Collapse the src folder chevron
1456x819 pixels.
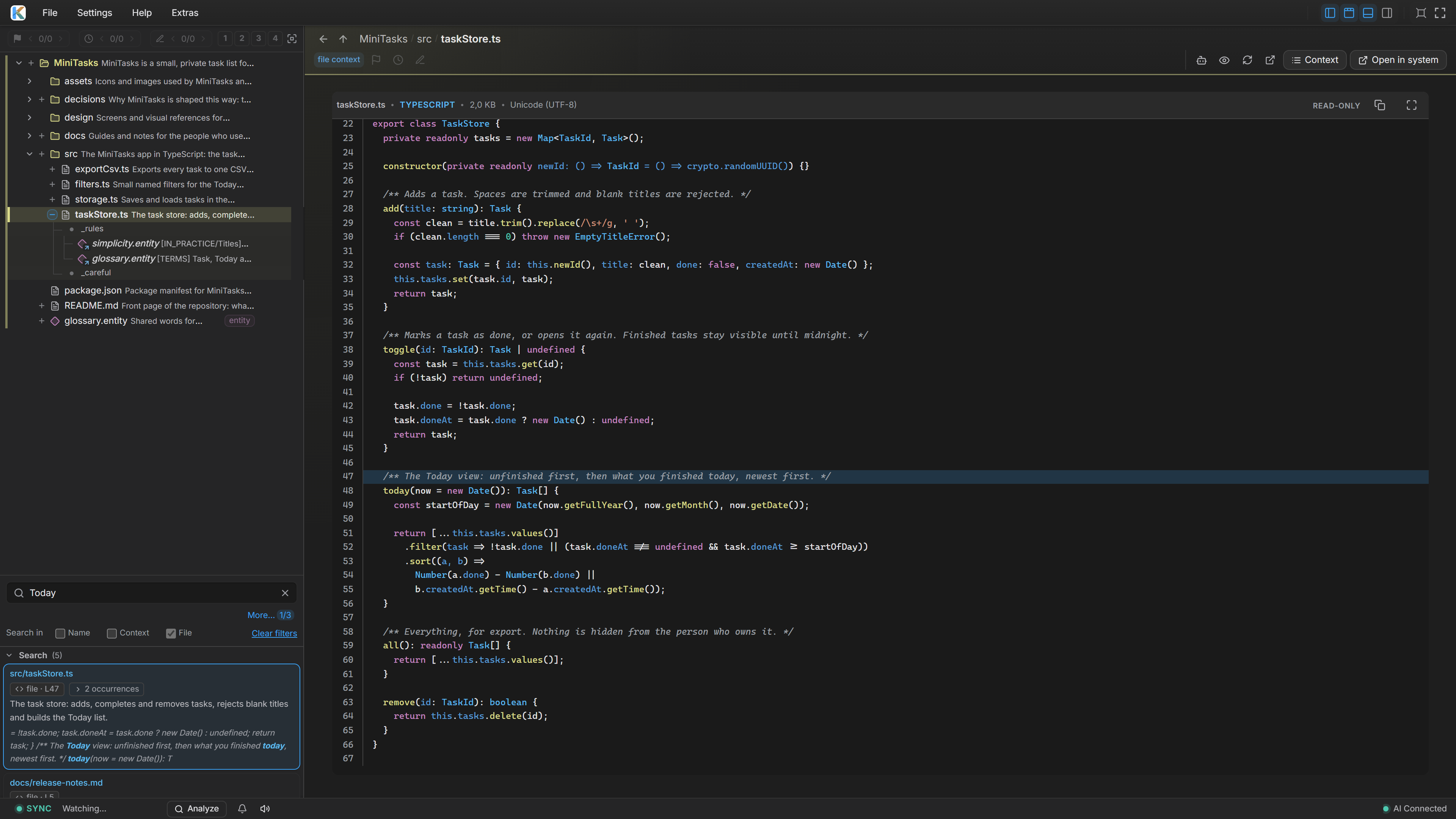pyautogui.click(x=30, y=154)
